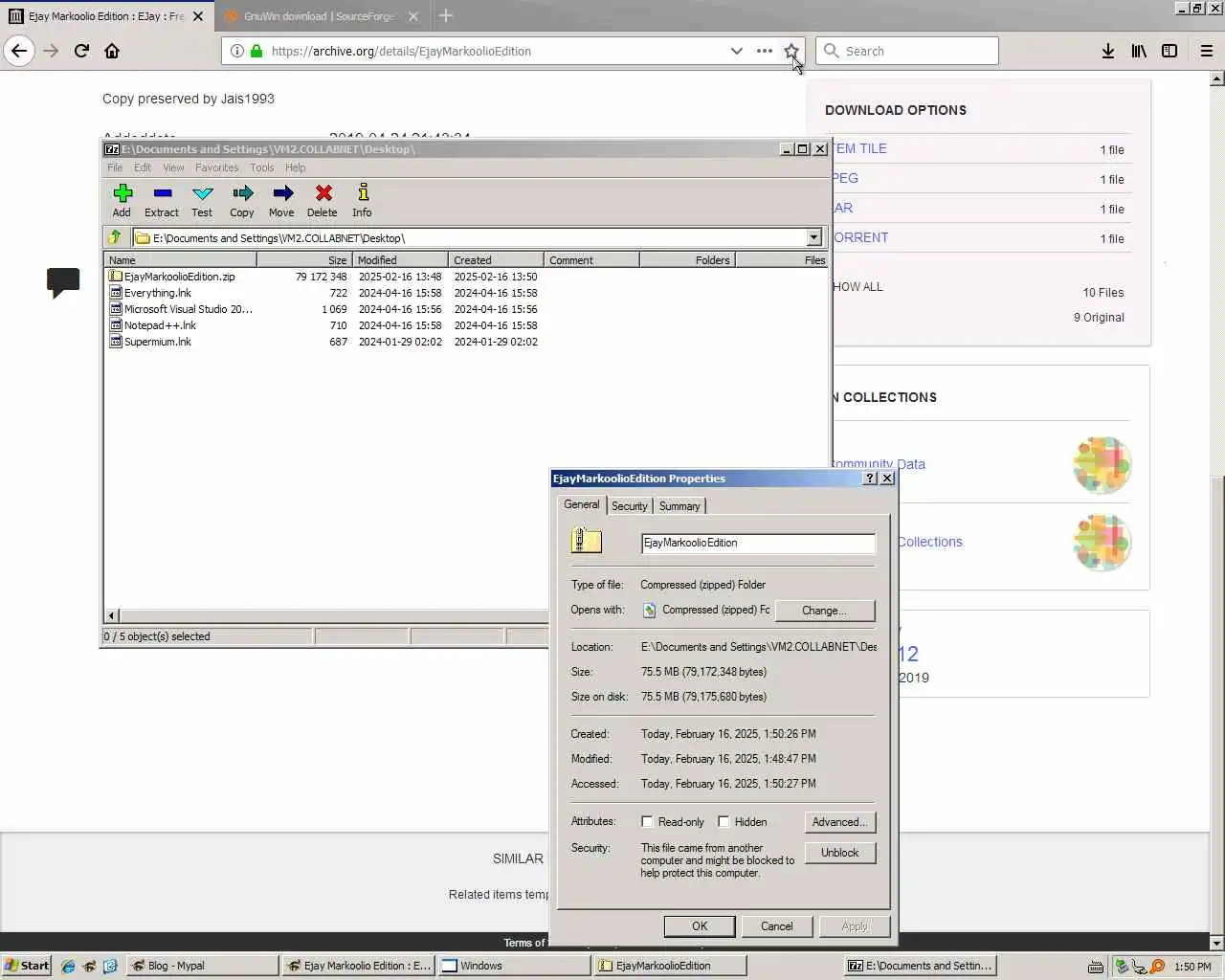Open the View menu in 7-Zip

pyautogui.click(x=173, y=167)
